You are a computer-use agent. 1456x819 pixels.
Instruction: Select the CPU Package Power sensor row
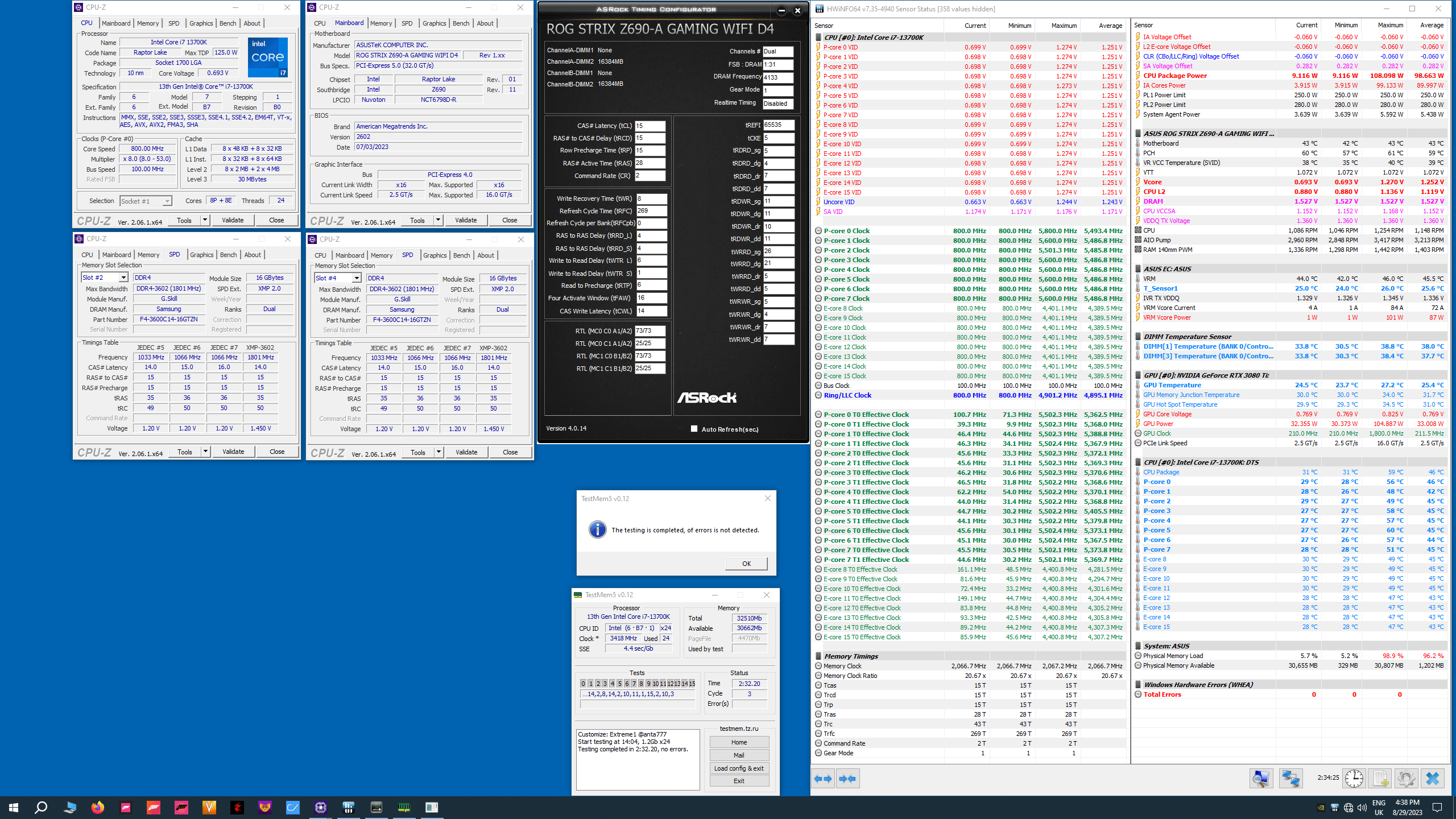click(x=1289, y=76)
